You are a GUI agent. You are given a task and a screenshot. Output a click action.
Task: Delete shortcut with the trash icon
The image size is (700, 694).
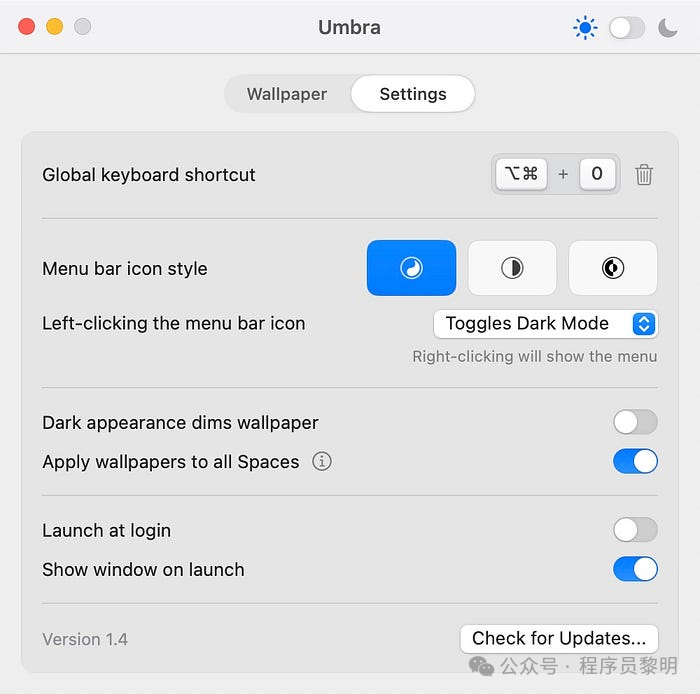[644, 174]
